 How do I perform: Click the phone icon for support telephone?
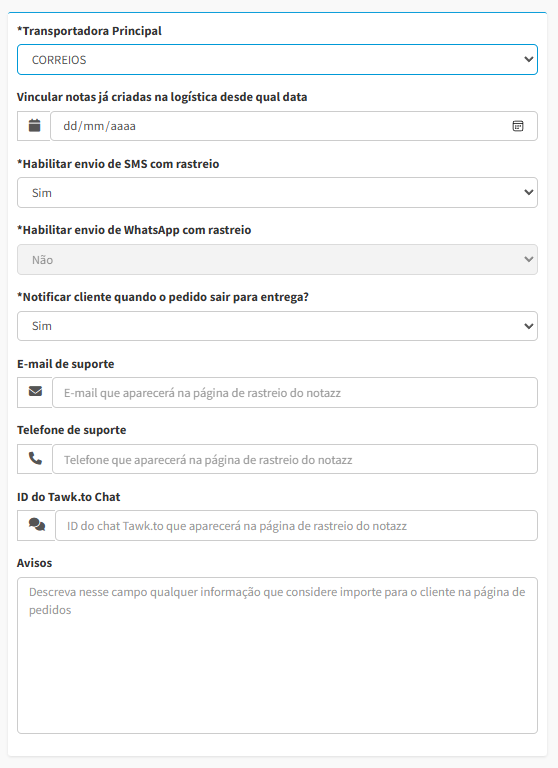coord(35,459)
